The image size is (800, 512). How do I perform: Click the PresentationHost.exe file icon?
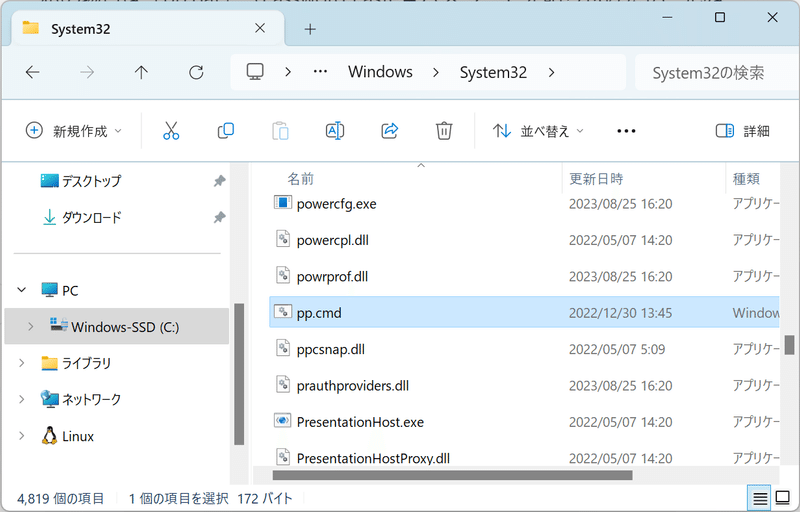point(282,421)
